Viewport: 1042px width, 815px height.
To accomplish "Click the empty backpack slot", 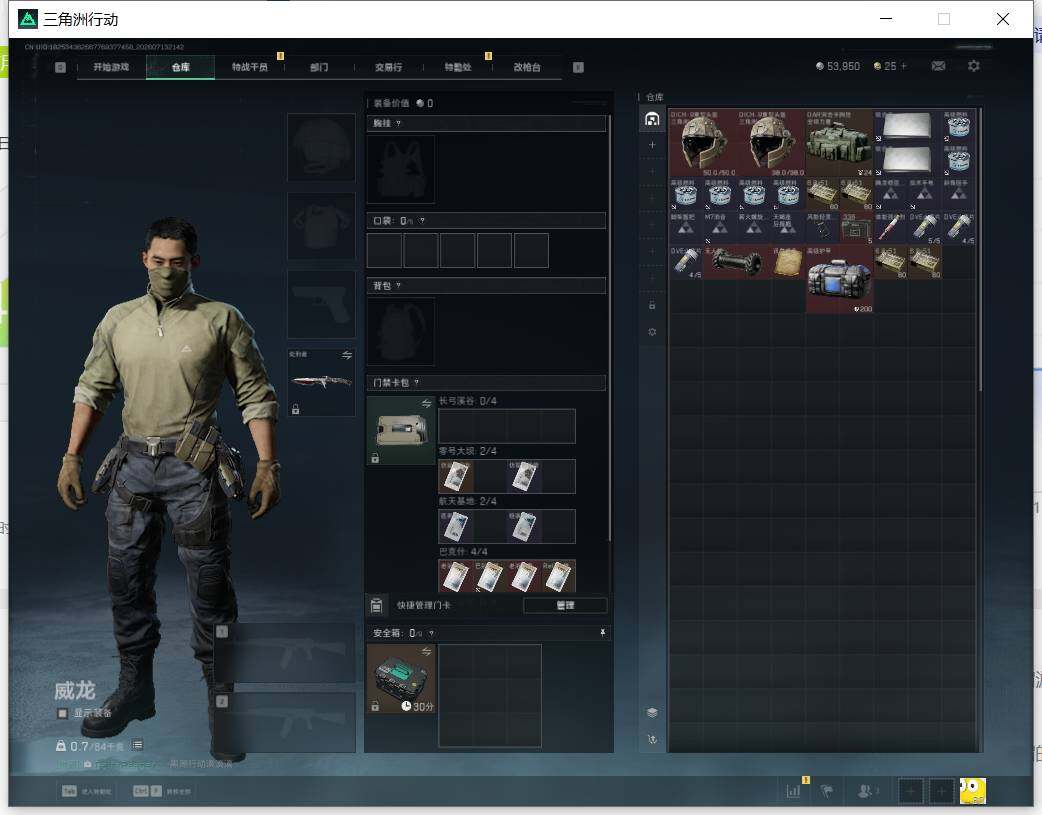I will [401, 332].
